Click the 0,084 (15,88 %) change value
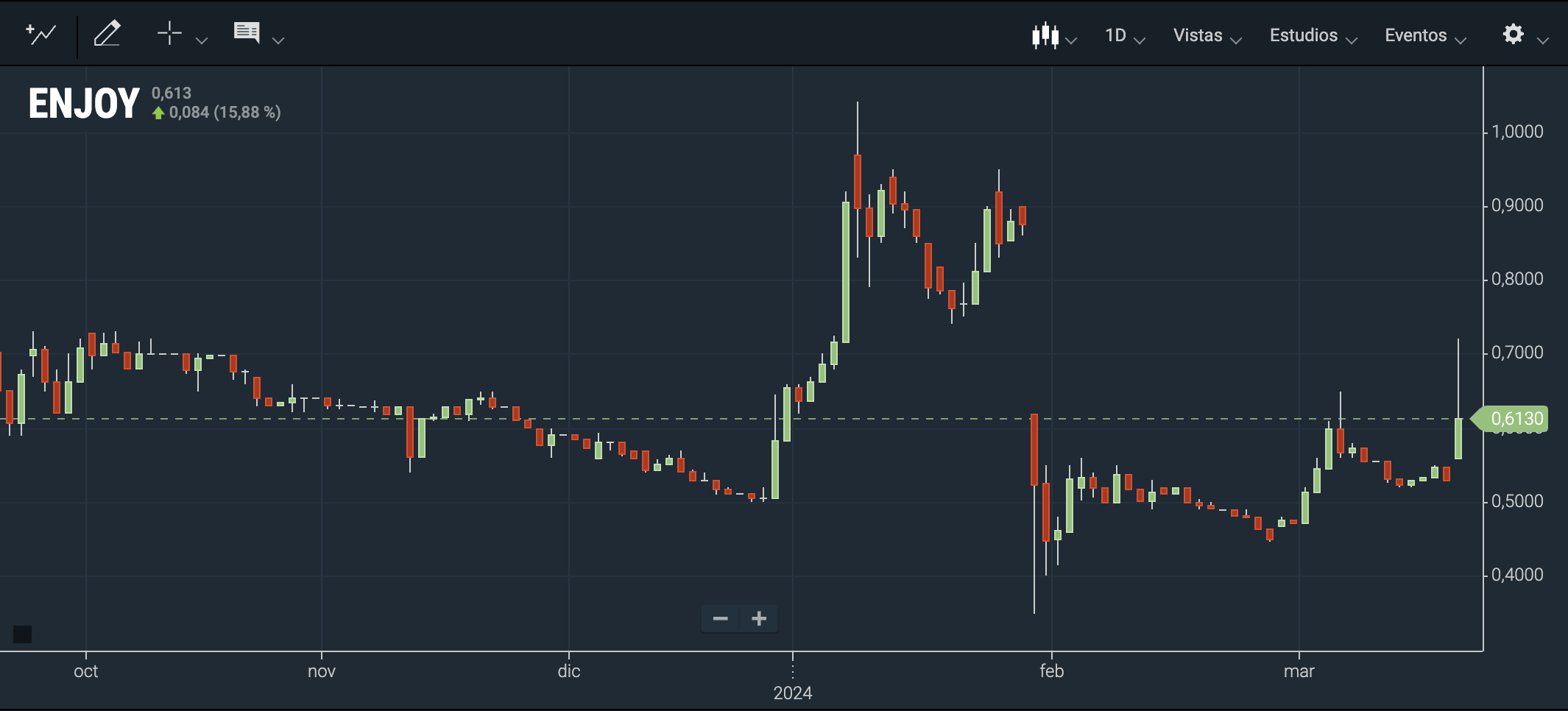Viewport: 1568px width, 711px height. click(x=225, y=113)
